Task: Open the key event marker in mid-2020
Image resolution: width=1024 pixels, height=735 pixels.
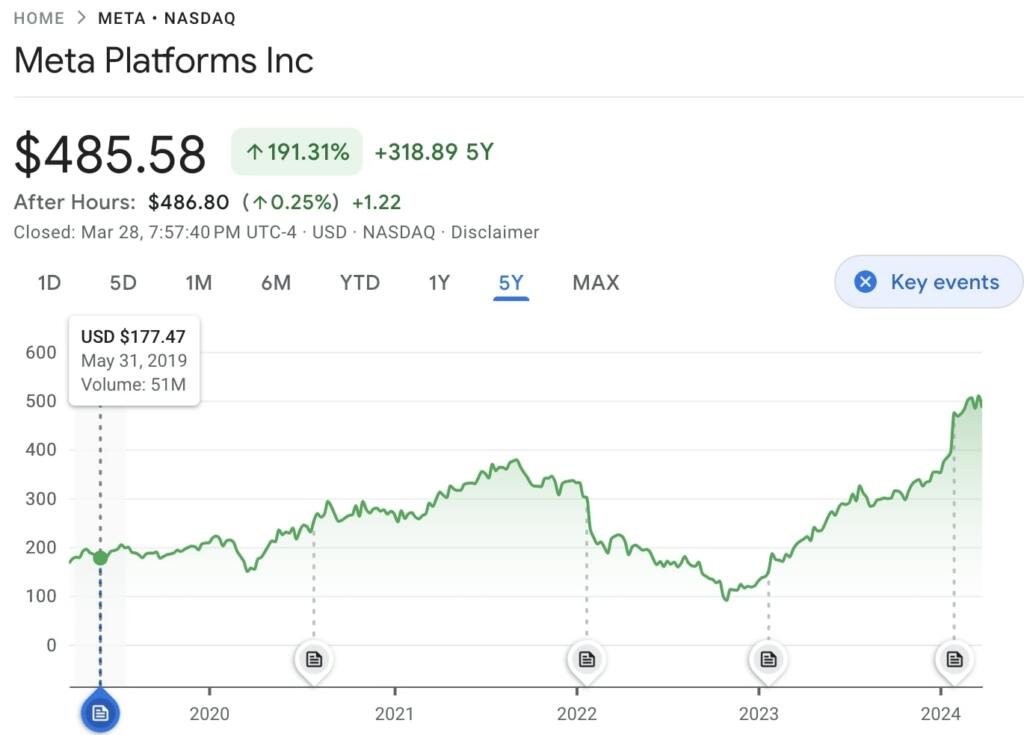Action: pyautogui.click(x=314, y=659)
